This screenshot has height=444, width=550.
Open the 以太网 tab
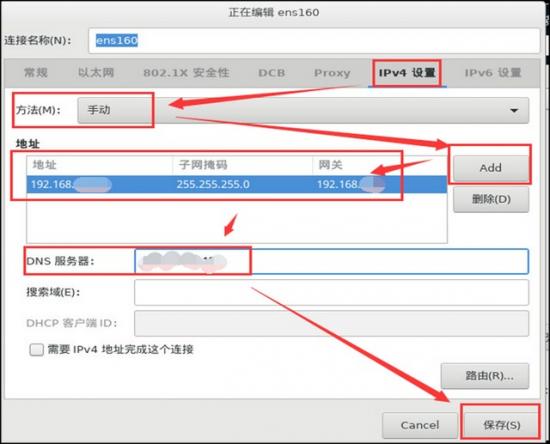click(x=96, y=73)
